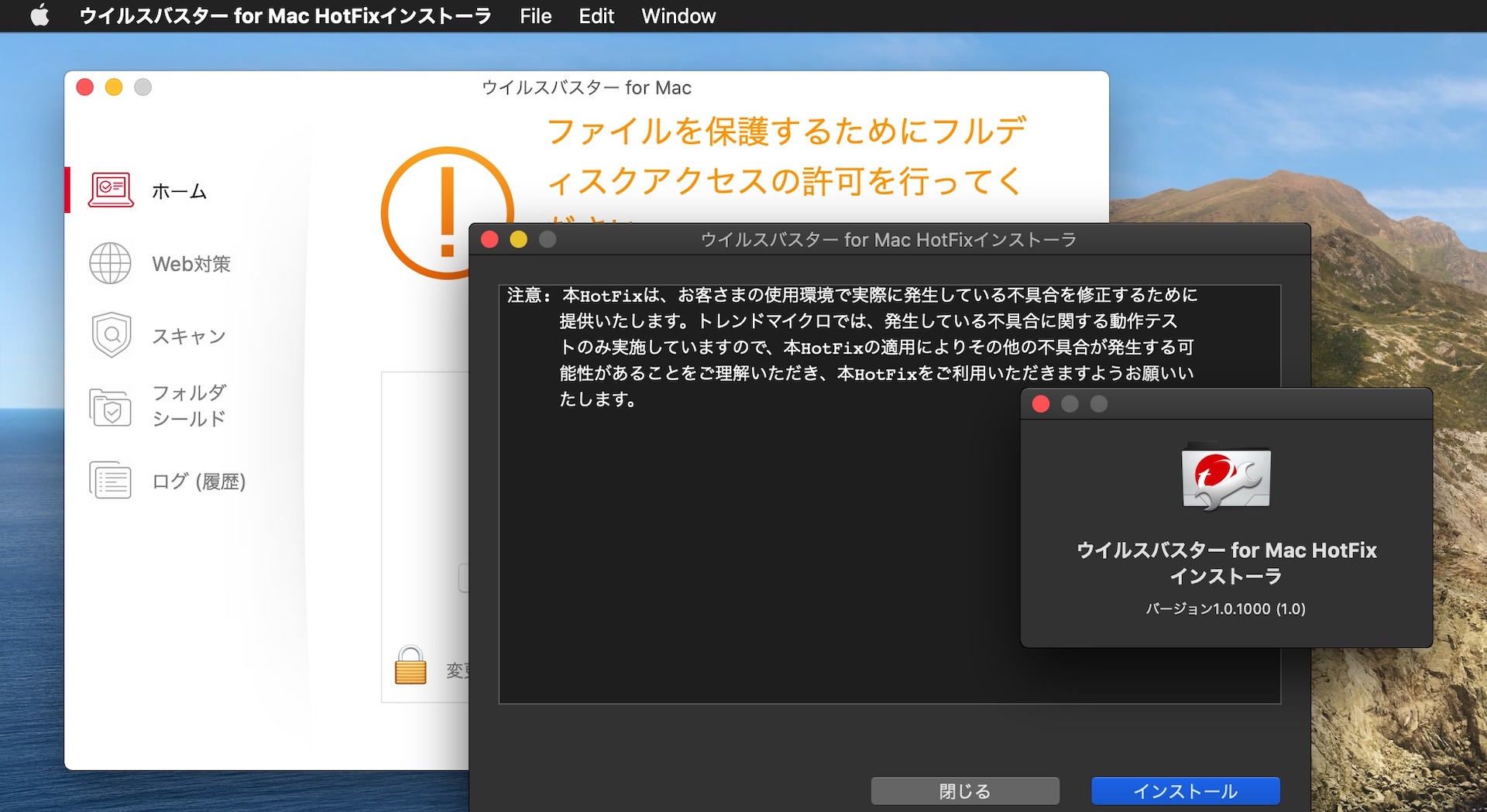Click the padlock icon in main window
This screenshot has width=1487, height=812.
pos(410,666)
